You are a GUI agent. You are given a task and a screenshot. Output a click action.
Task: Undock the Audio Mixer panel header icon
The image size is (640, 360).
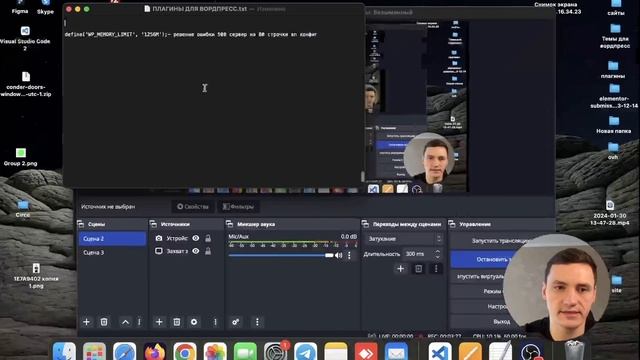(x=229, y=224)
